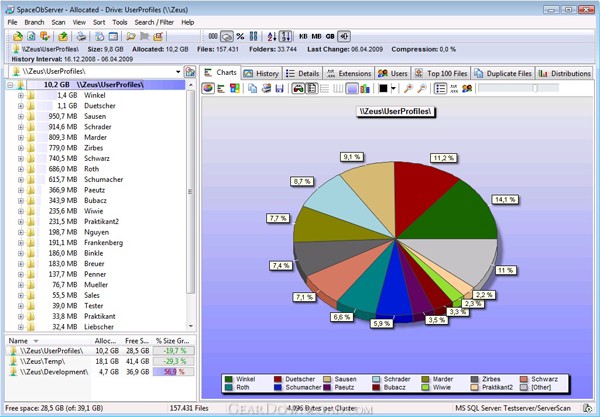This screenshot has width=600, height=417.
Task: Toggle the cloud allocated-size display button
Action: click(x=227, y=37)
